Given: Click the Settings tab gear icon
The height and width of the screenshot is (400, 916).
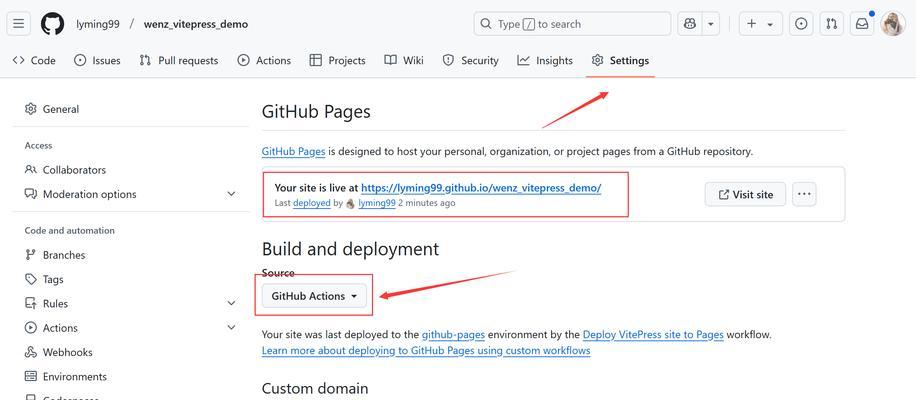Looking at the screenshot, I should [x=597, y=60].
